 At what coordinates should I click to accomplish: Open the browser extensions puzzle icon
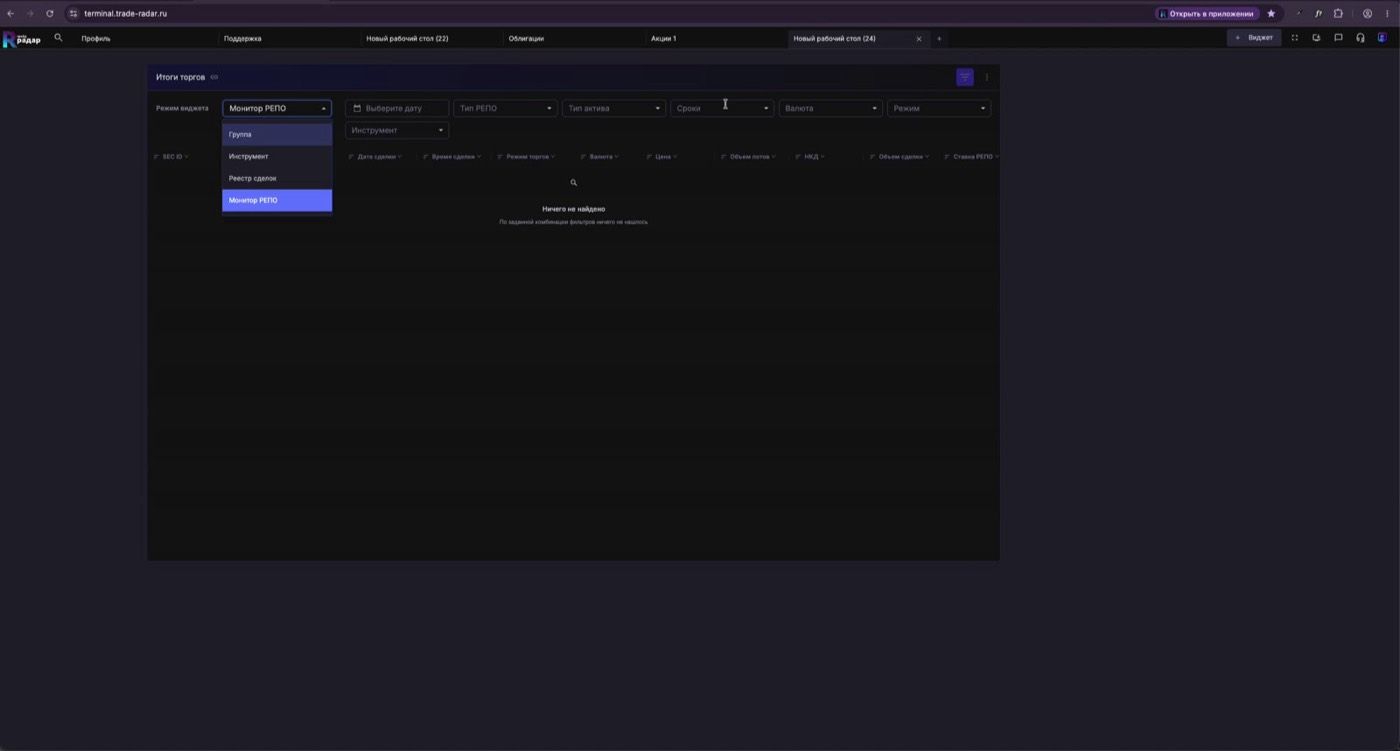point(1338,14)
